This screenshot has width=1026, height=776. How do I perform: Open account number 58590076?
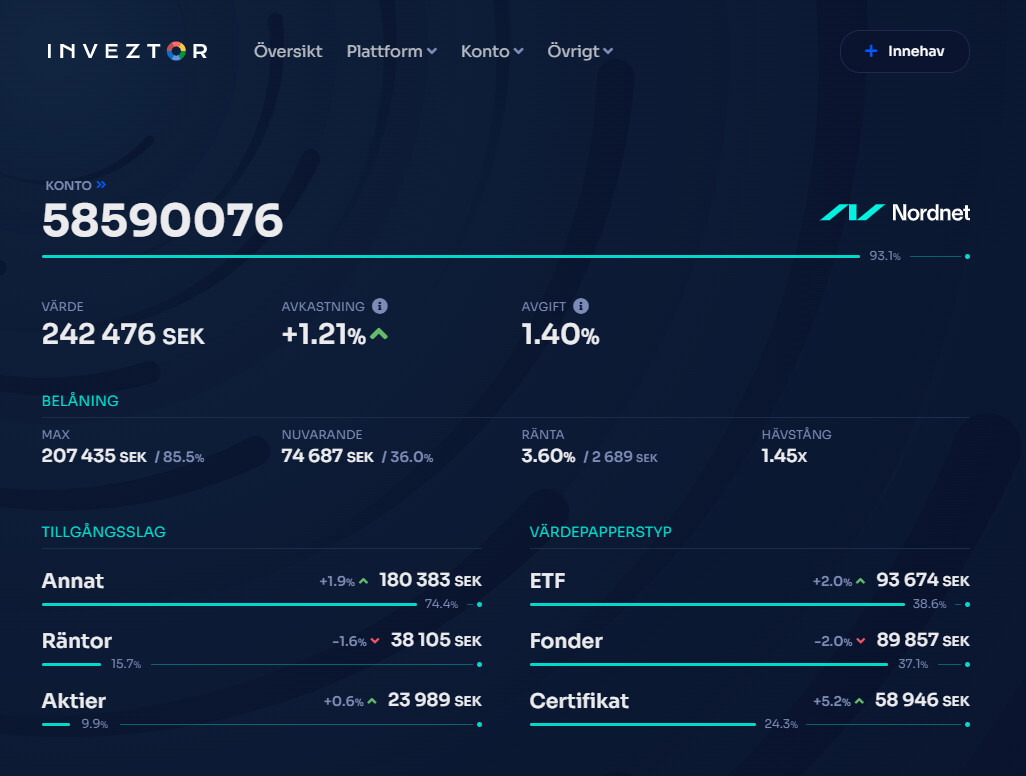point(162,220)
